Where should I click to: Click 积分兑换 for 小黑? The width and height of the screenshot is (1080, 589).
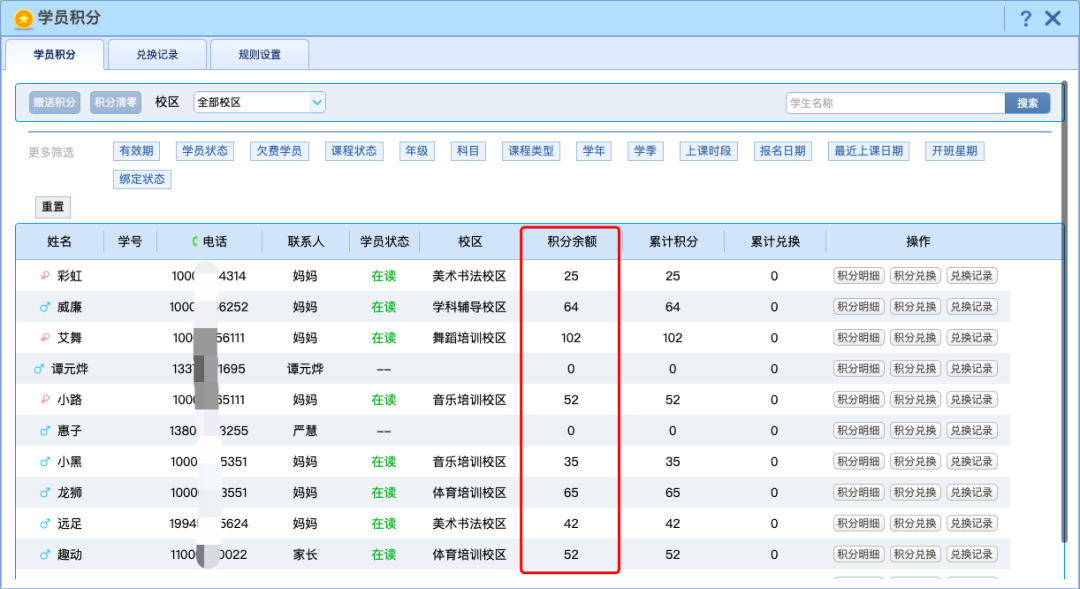tap(915, 462)
